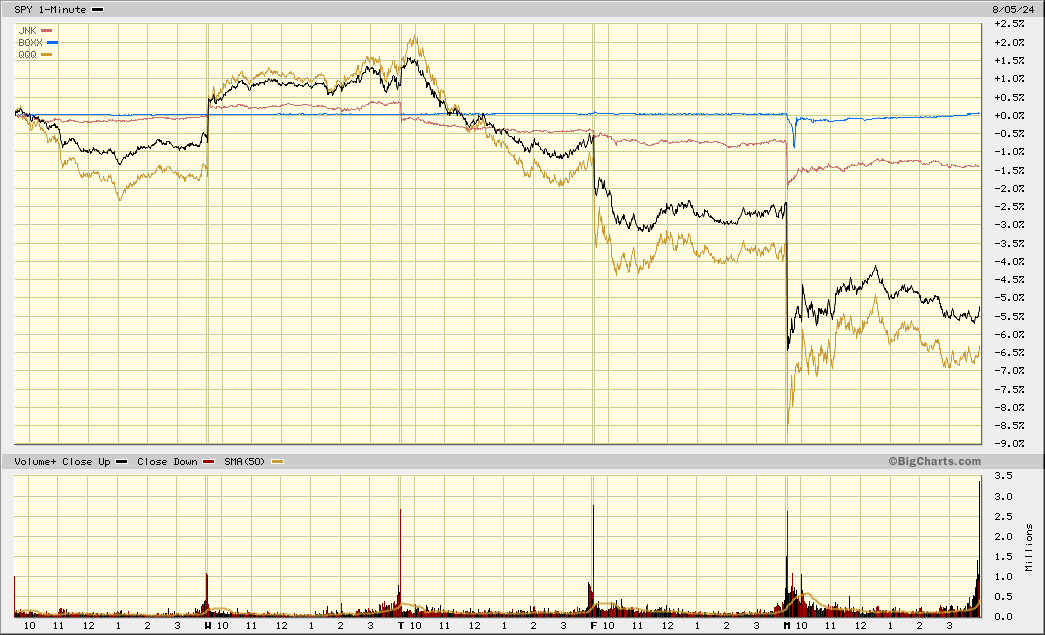Click the gold SMA(50) legend swatch
Image resolution: width=1045 pixels, height=635 pixels.
(277, 462)
